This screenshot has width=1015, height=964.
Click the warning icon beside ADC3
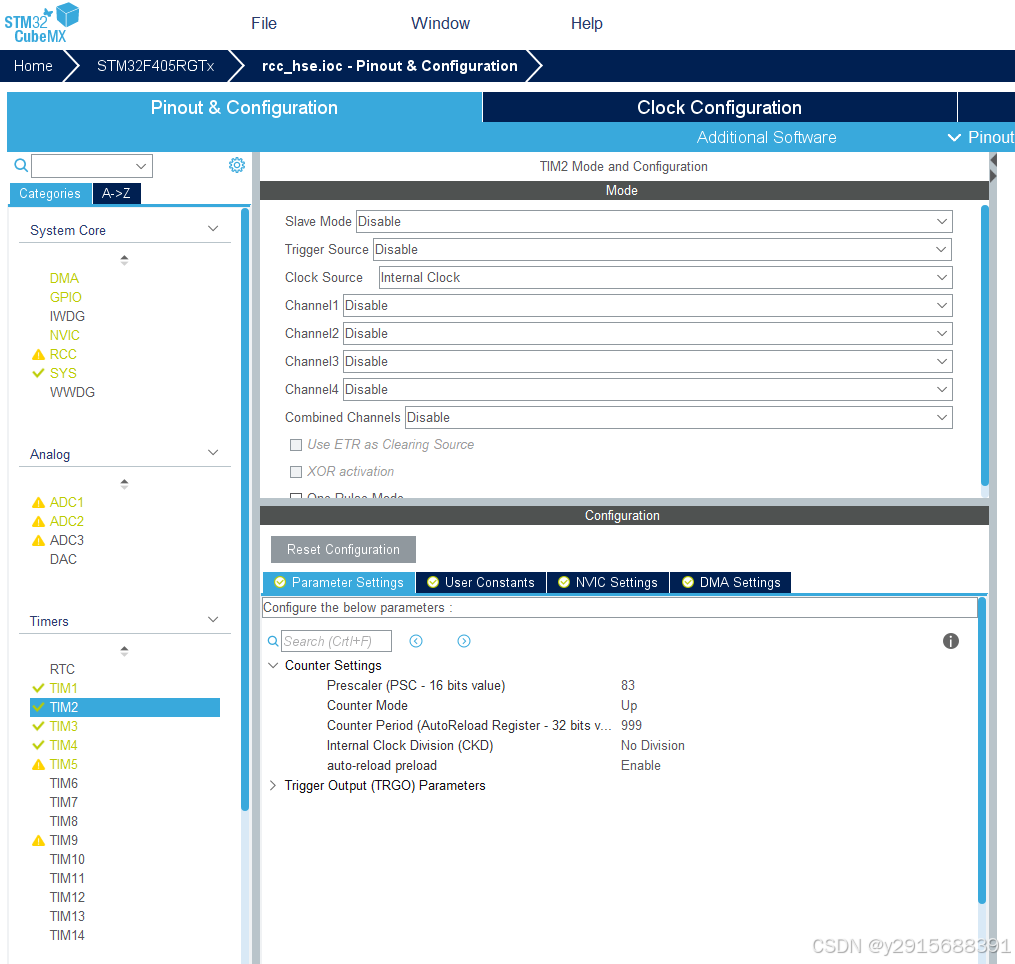[38, 540]
